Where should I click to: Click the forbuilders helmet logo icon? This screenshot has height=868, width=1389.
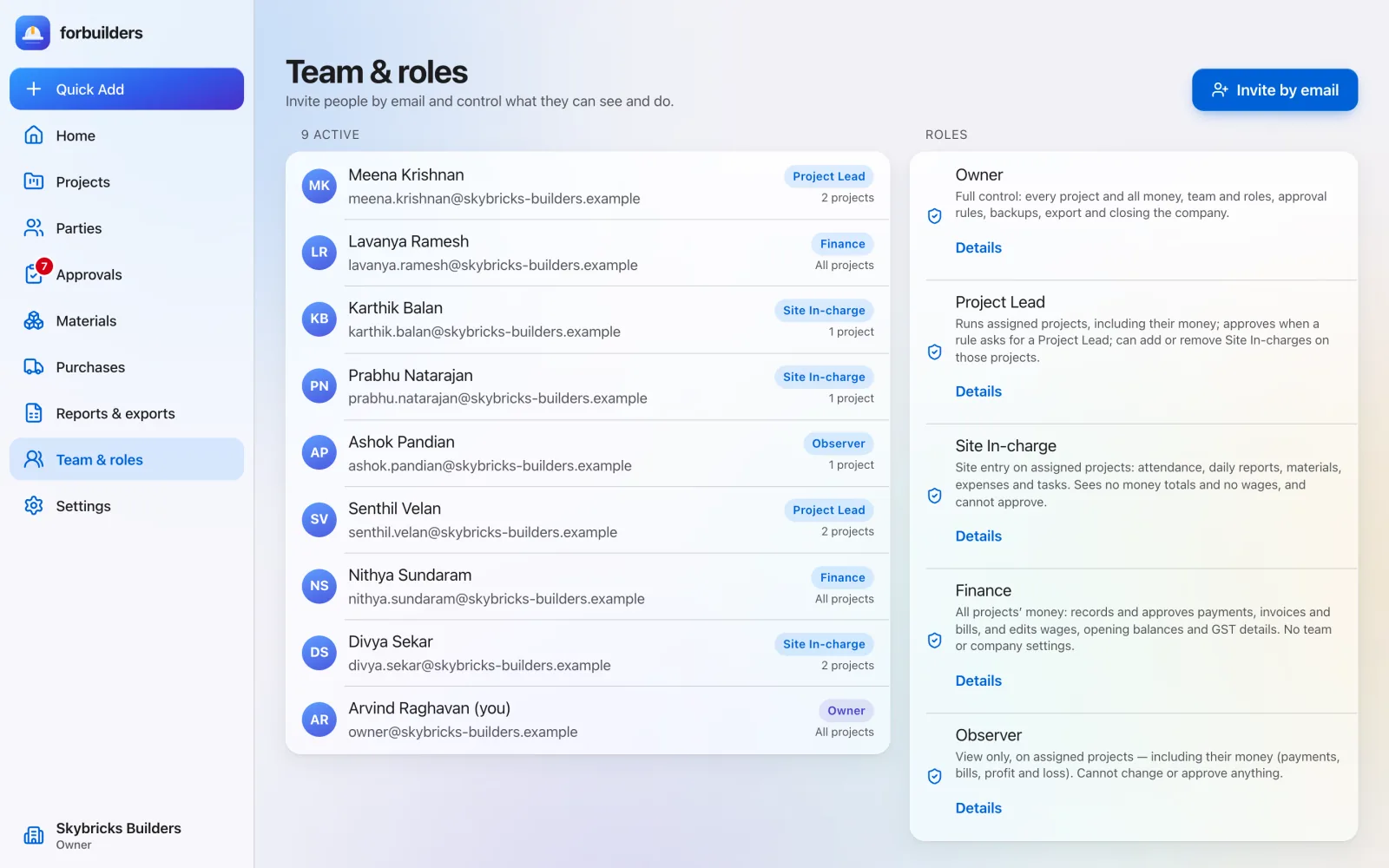click(33, 33)
